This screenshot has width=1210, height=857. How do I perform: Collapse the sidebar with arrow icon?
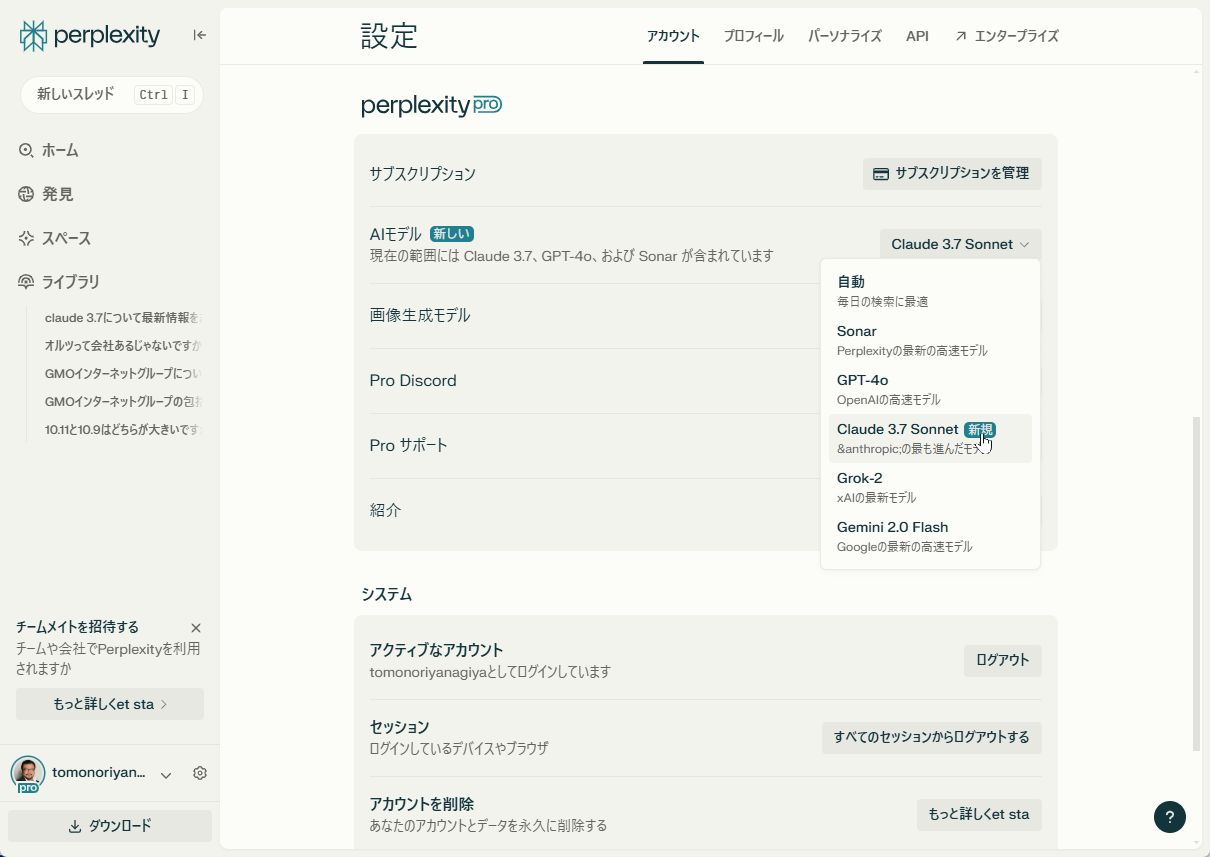click(x=200, y=35)
